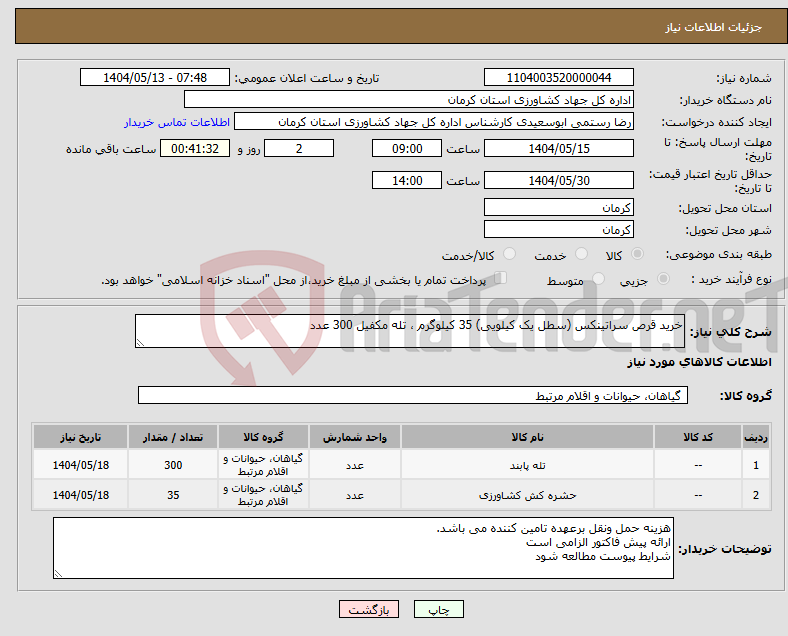The width and height of the screenshot is (788, 636).
Task: Click the نام کالا column header
Action: [x=527, y=437]
